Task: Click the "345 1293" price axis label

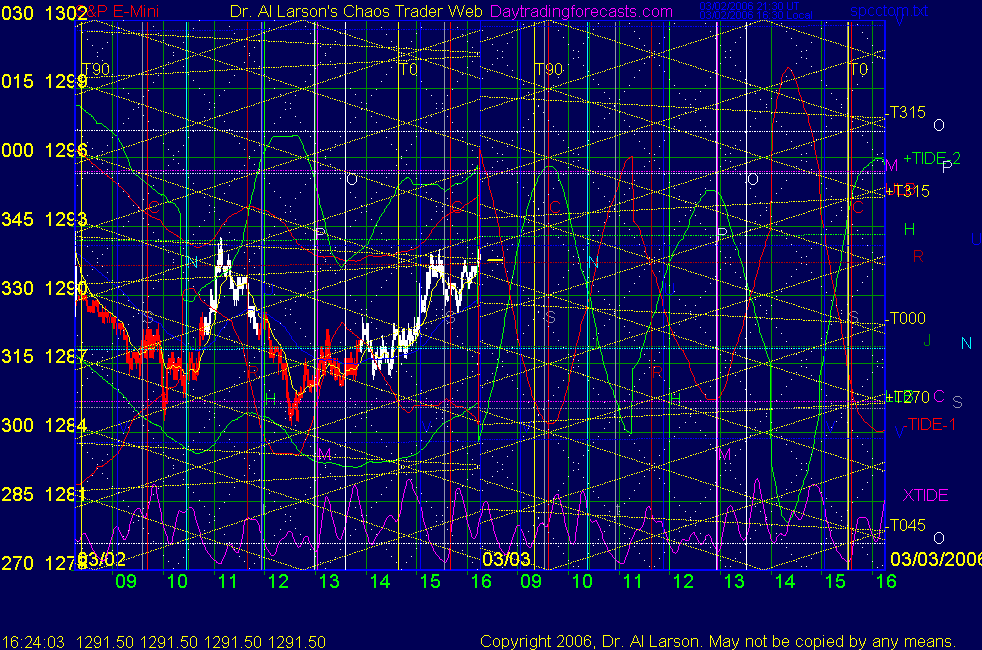Action: [x=44, y=220]
